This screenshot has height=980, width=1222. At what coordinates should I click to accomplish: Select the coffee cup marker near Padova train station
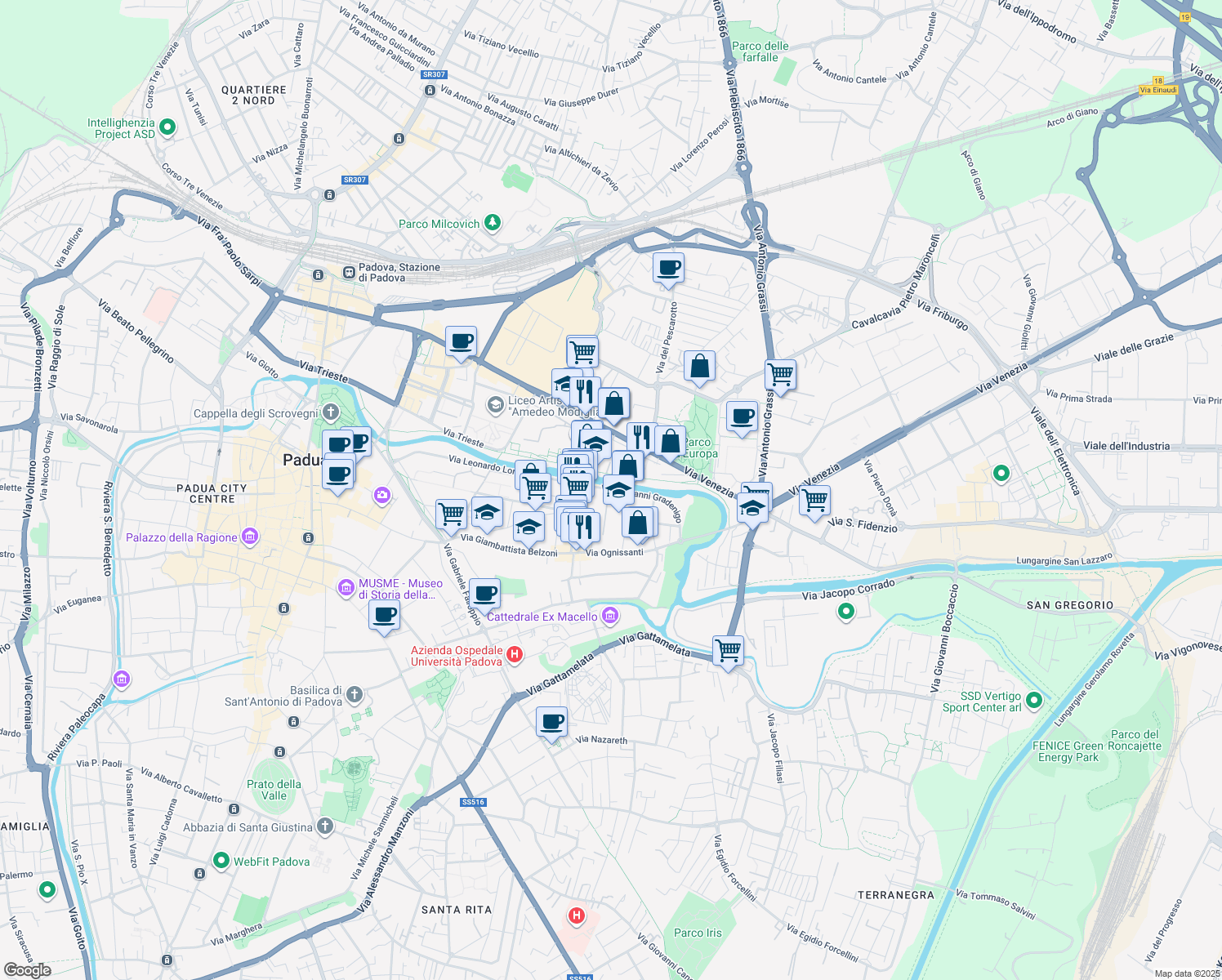pos(462,341)
